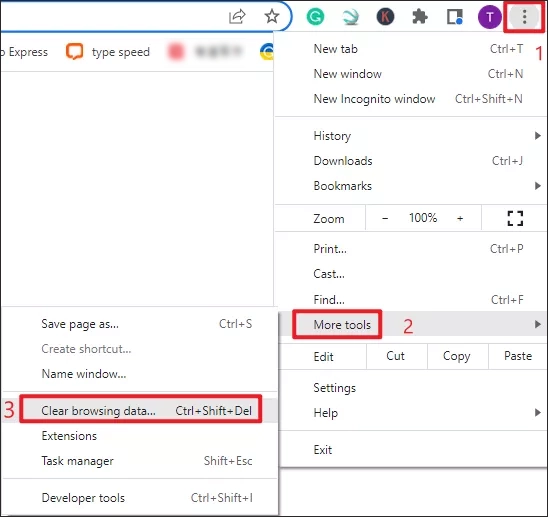Toggle the side panel icon
548x517 pixels.
[x=455, y=16]
